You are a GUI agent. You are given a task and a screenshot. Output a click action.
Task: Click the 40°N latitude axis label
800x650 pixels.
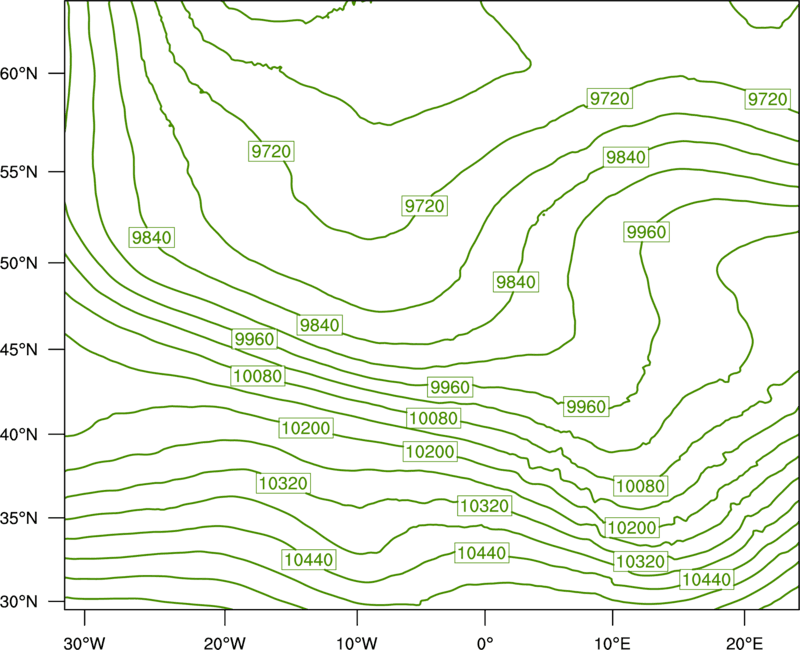[x=19, y=435]
